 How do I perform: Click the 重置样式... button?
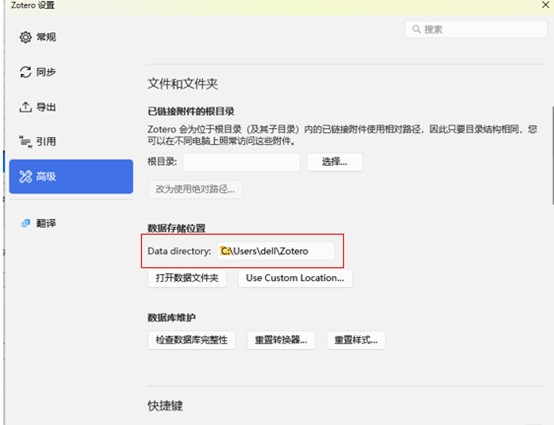pyautogui.click(x=356, y=340)
